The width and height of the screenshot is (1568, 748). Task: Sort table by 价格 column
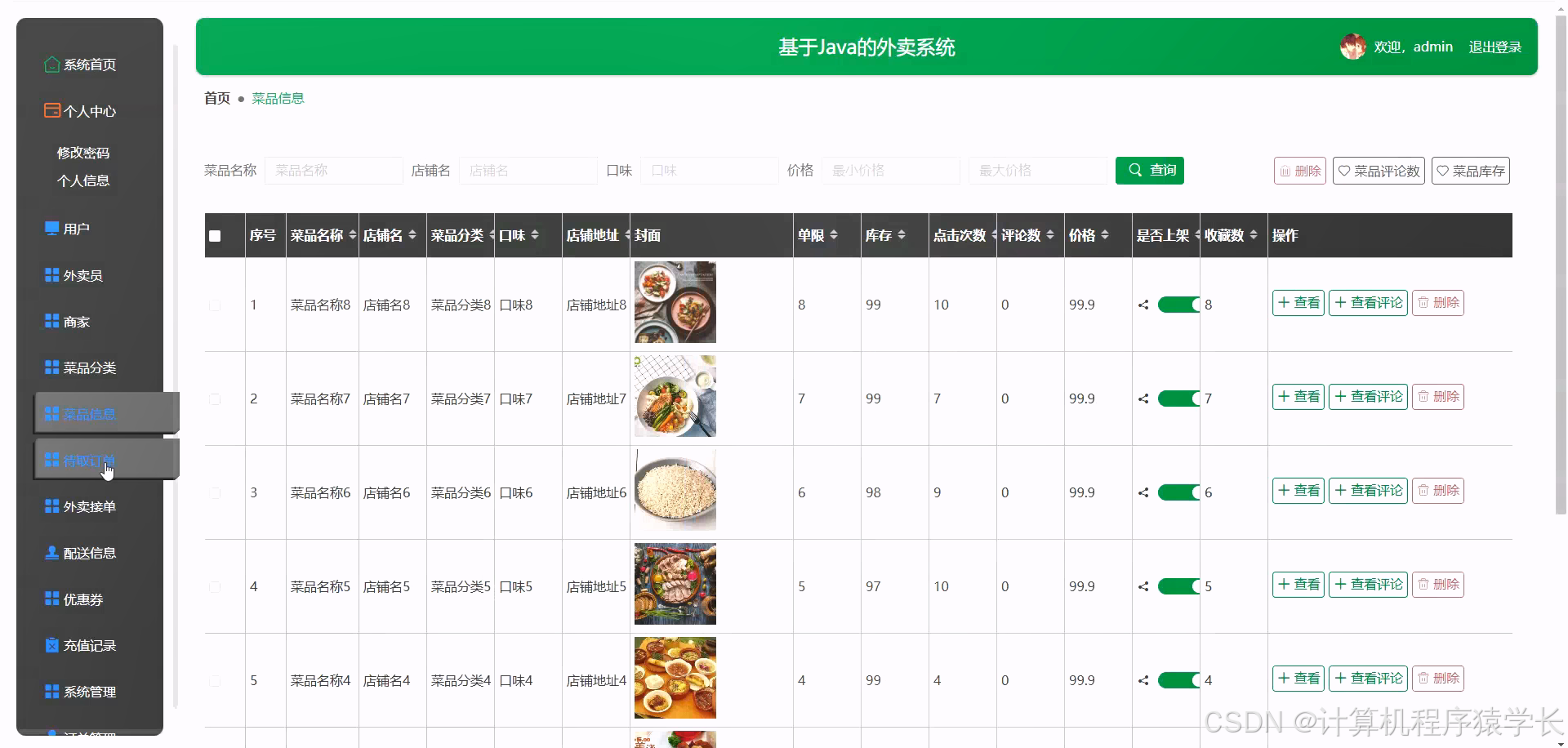point(1105,235)
